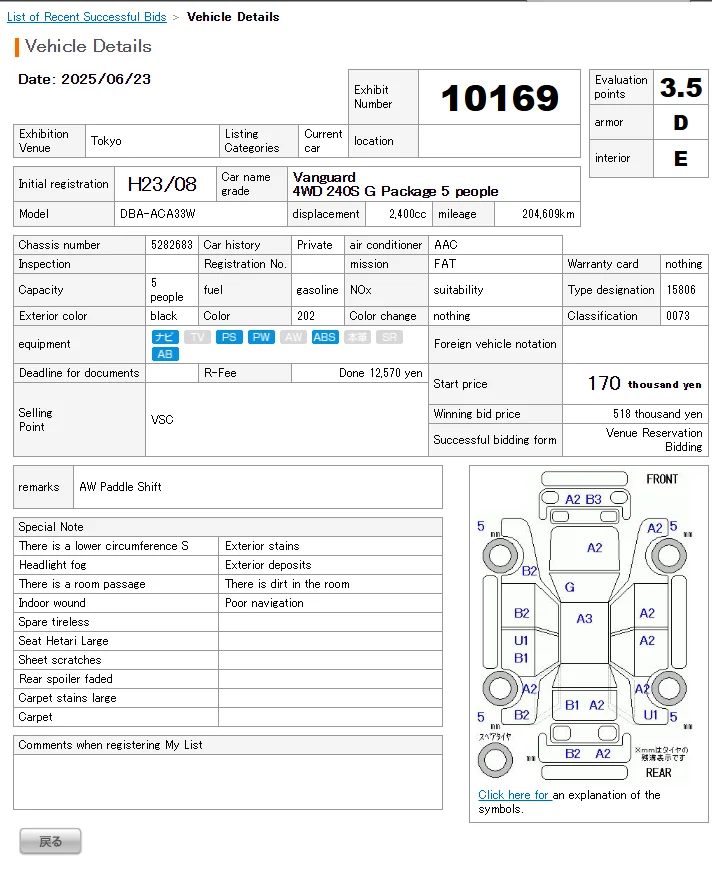The height and width of the screenshot is (870, 712).
Task: Click the greyed-out SR sunroof badge
Action: [388, 337]
